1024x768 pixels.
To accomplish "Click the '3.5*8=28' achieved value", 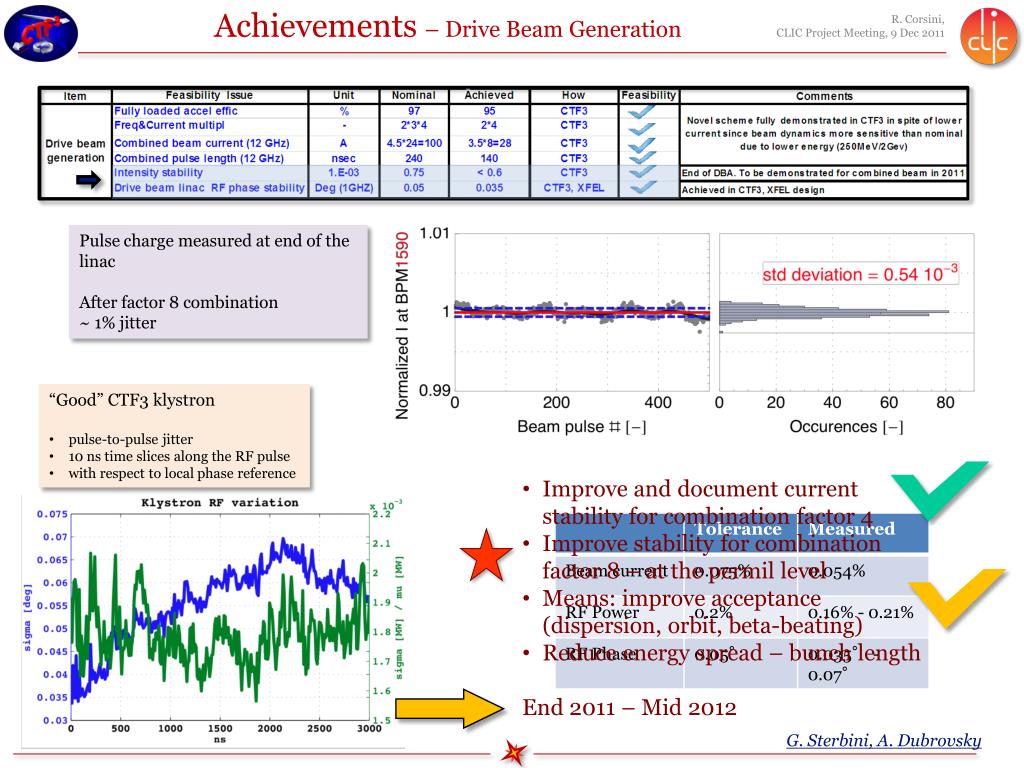I will pyautogui.click(x=489, y=143).
